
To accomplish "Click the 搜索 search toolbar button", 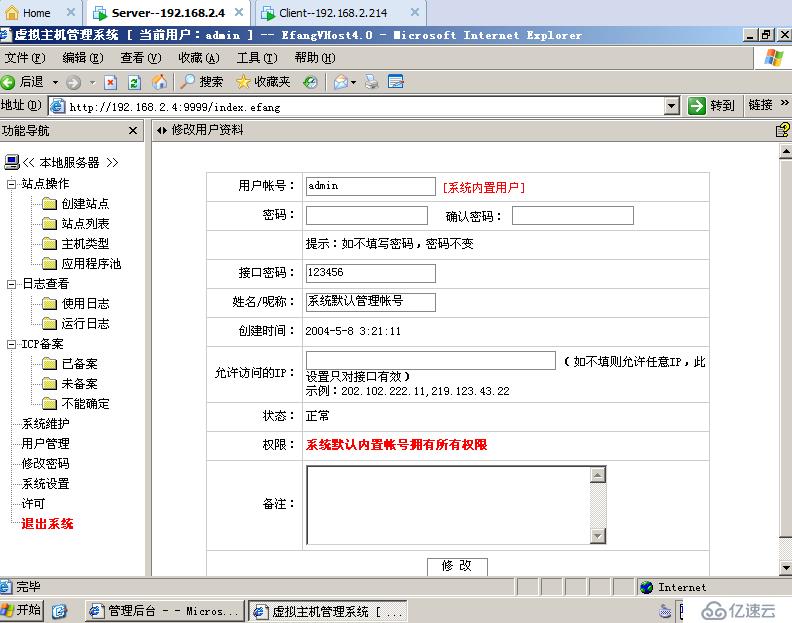I will click(203, 82).
